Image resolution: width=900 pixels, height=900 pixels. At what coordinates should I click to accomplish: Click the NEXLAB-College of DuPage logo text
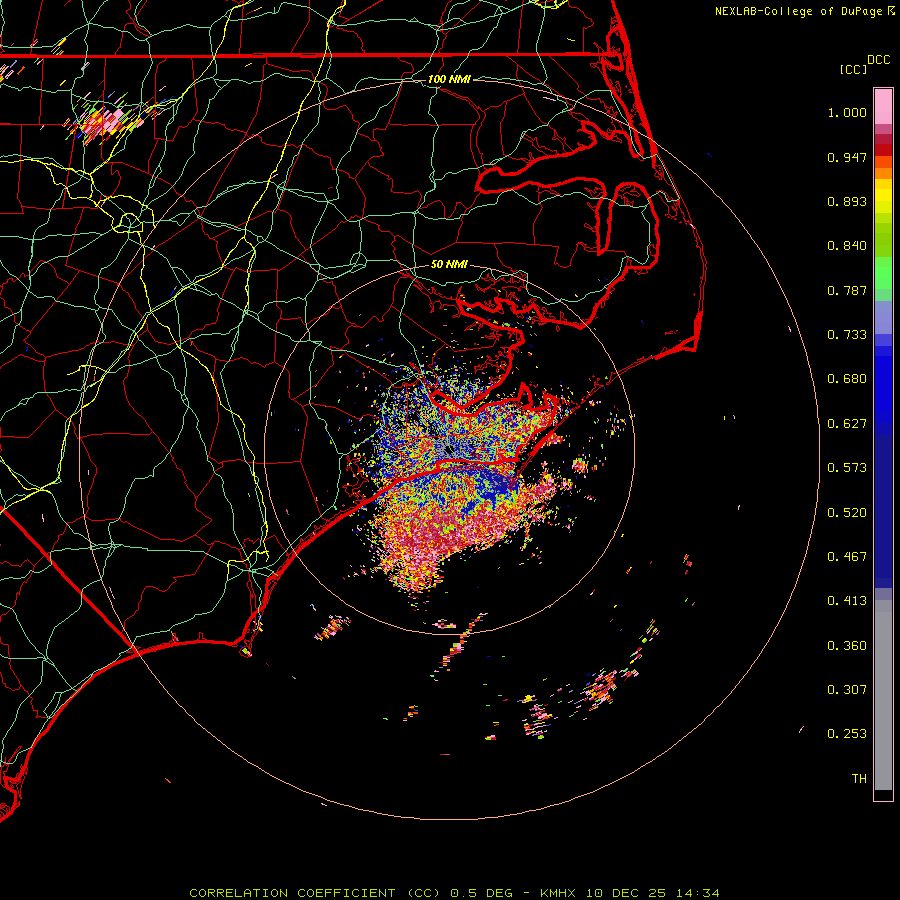pos(799,11)
